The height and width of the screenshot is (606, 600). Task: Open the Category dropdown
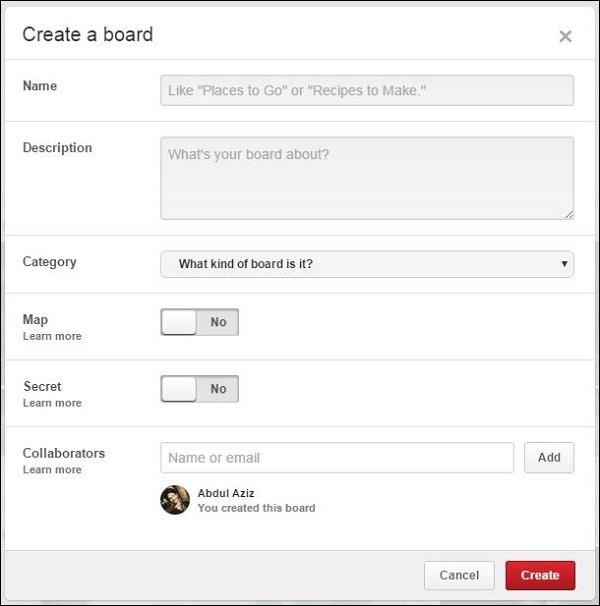click(x=367, y=264)
